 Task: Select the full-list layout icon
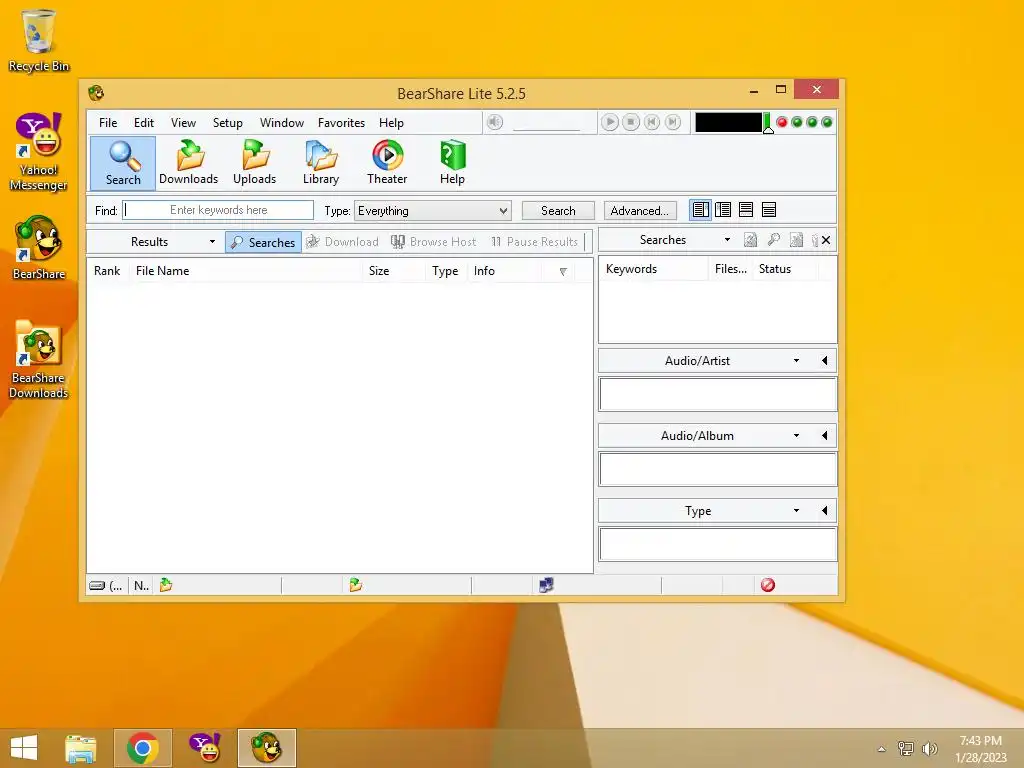tap(769, 210)
